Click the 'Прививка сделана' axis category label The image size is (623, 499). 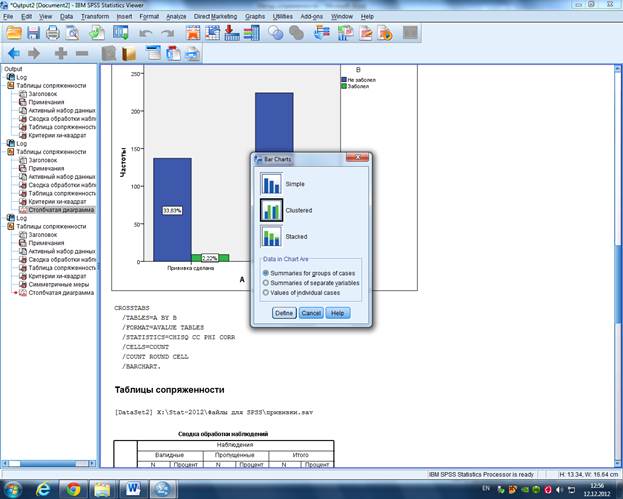[191, 268]
